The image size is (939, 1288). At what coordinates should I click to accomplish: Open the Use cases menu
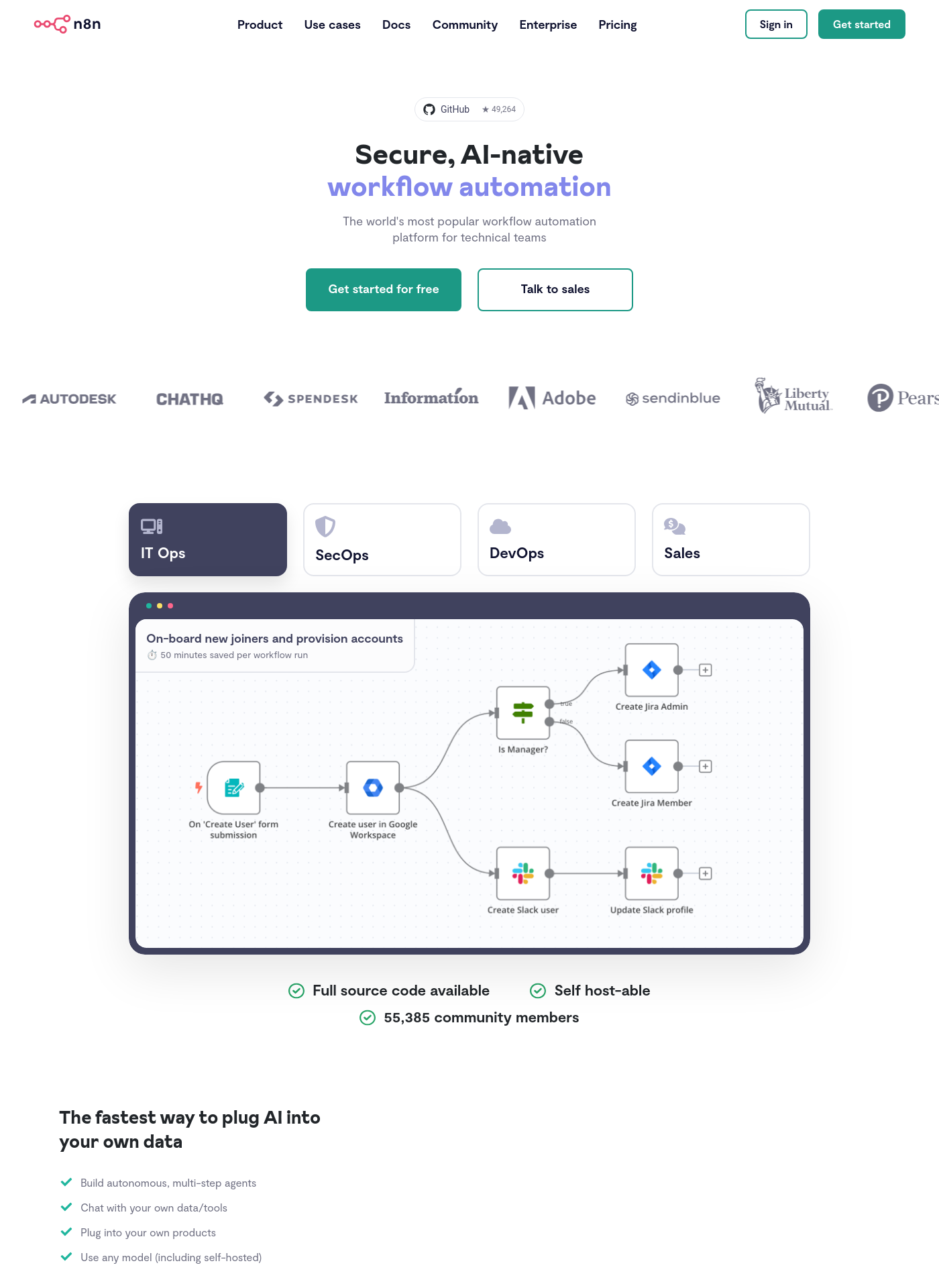pyautogui.click(x=332, y=25)
